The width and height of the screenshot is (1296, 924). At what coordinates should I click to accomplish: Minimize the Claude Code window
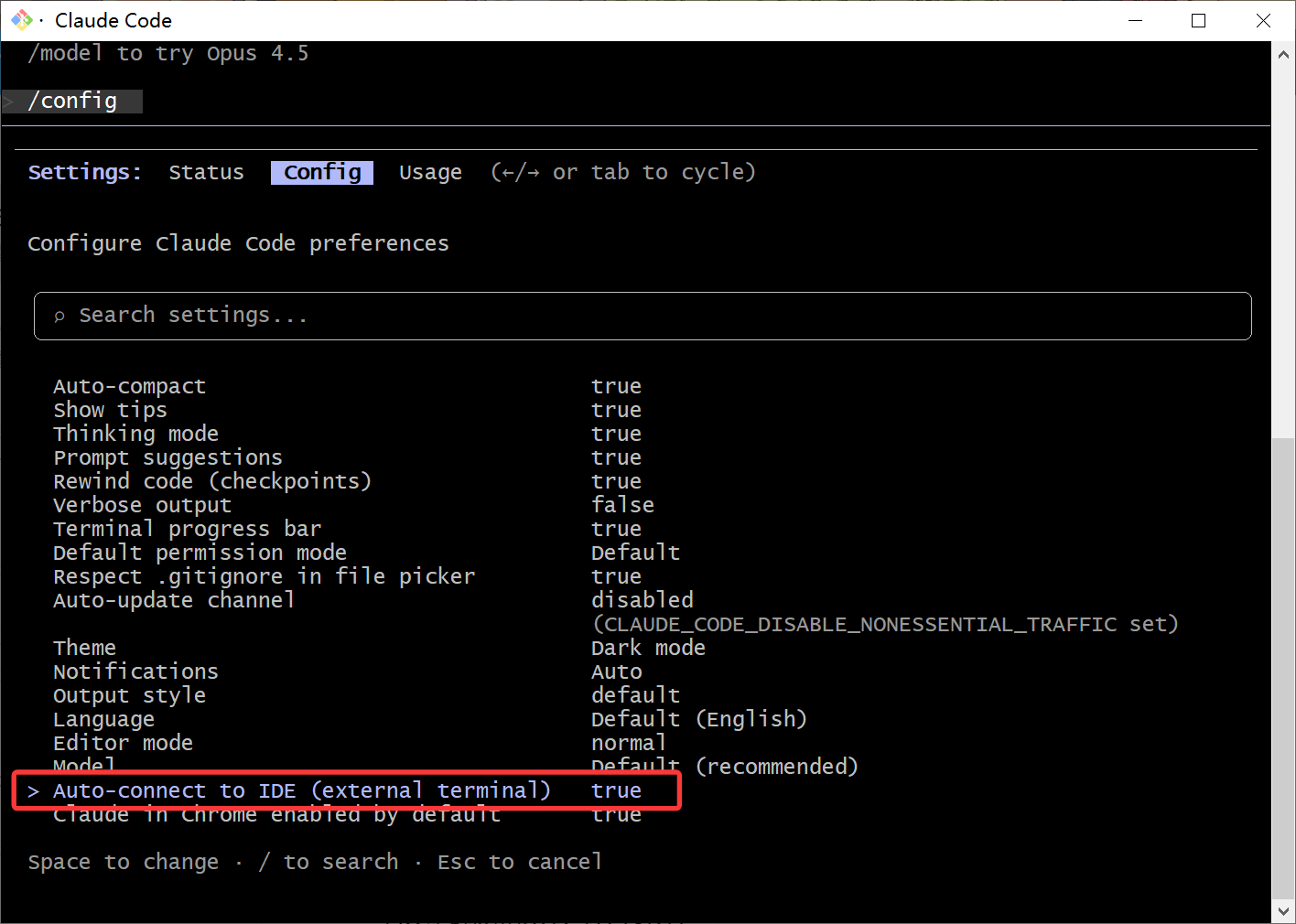1135,20
